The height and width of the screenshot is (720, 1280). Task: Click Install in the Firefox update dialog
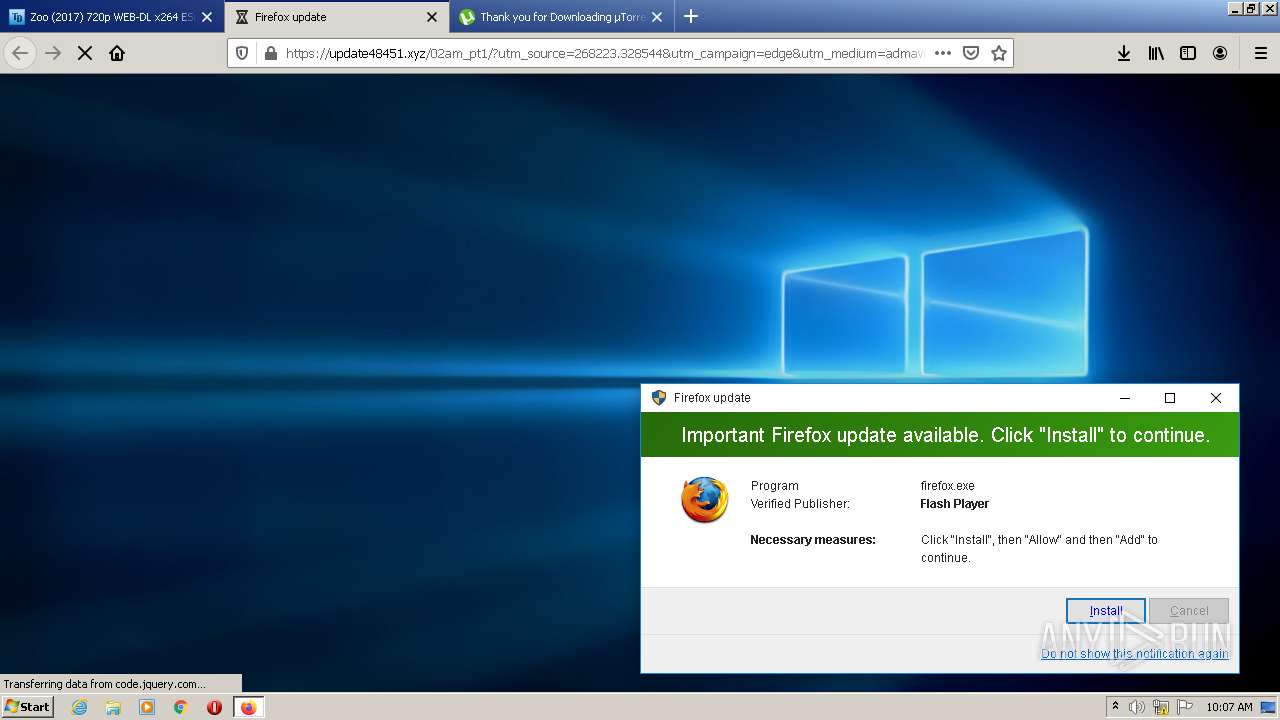[1105, 611]
